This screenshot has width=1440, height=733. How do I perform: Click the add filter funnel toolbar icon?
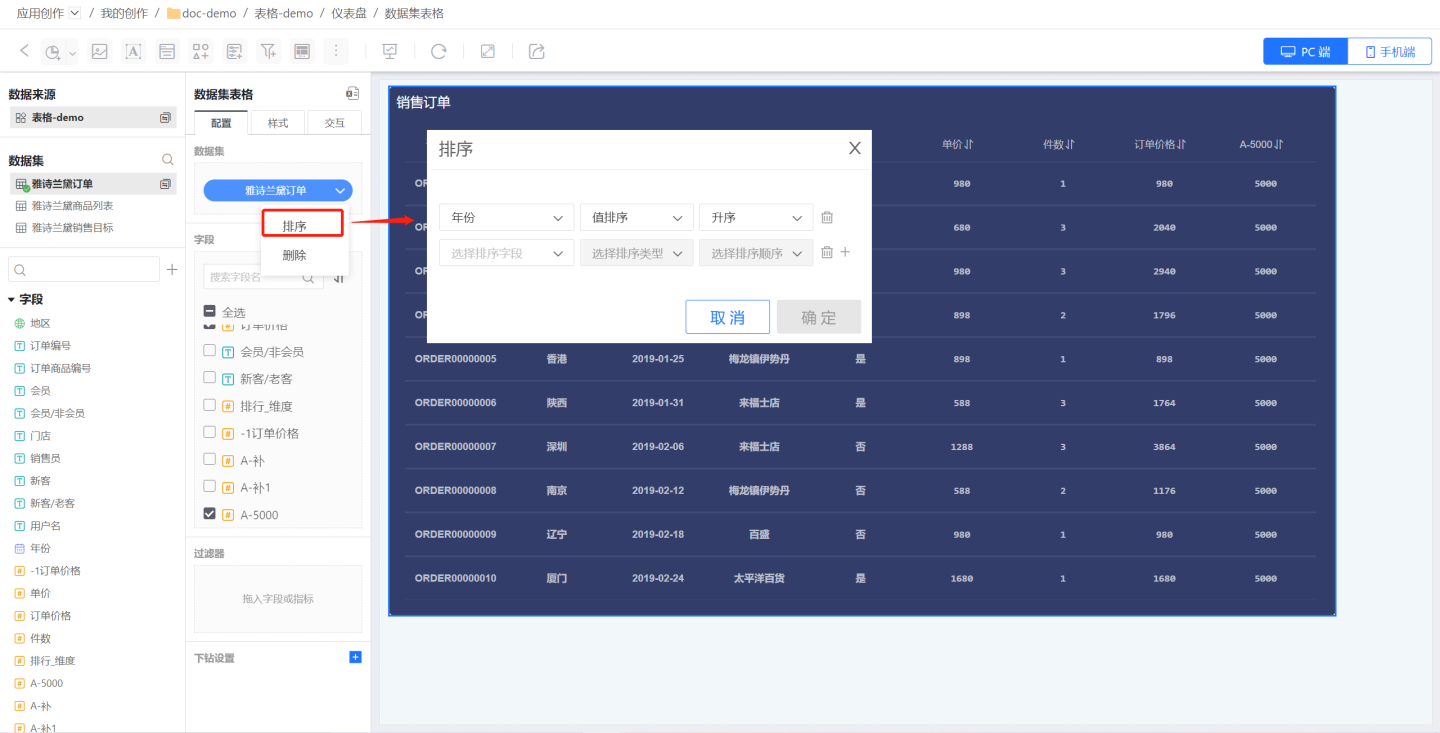[267, 51]
